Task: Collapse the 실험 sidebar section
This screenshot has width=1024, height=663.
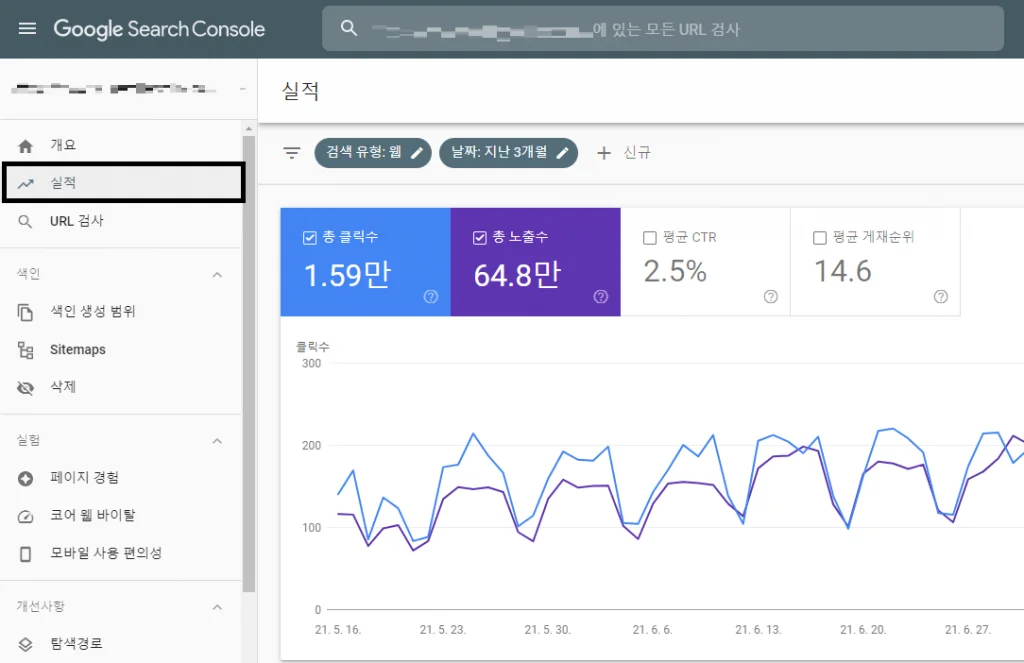Action: point(217,440)
